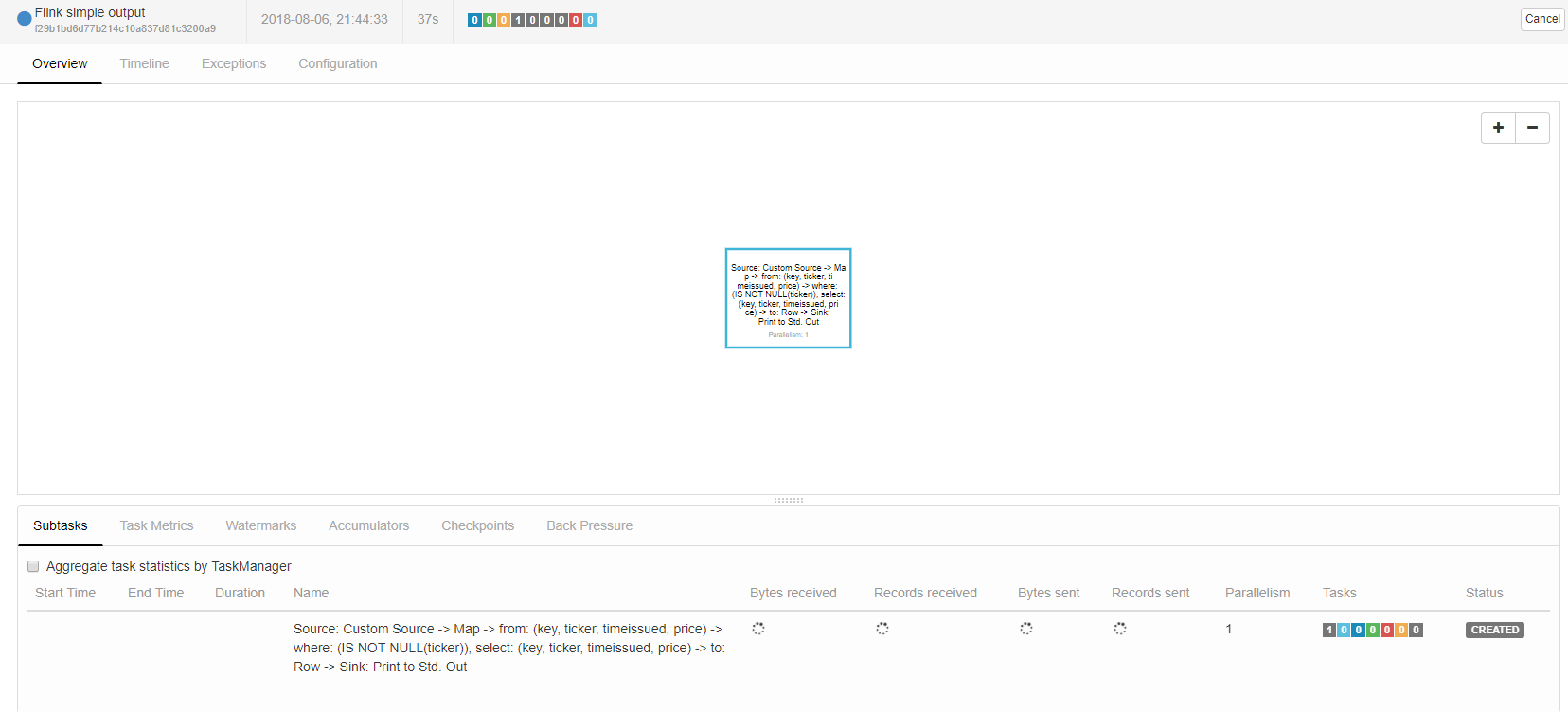1568x712 pixels.
Task: Click the Records sent loading spinner
Action: (x=1120, y=629)
